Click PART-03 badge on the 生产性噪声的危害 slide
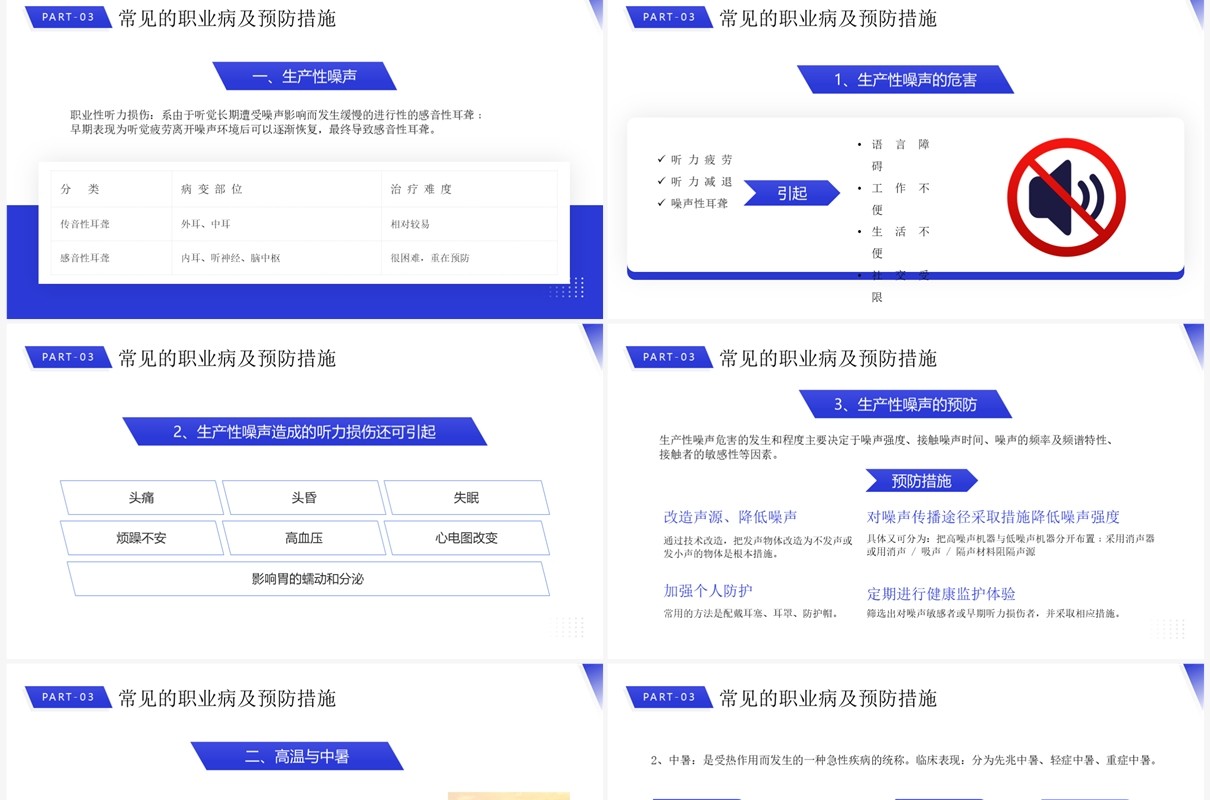The width and height of the screenshot is (1210, 800). [x=669, y=17]
